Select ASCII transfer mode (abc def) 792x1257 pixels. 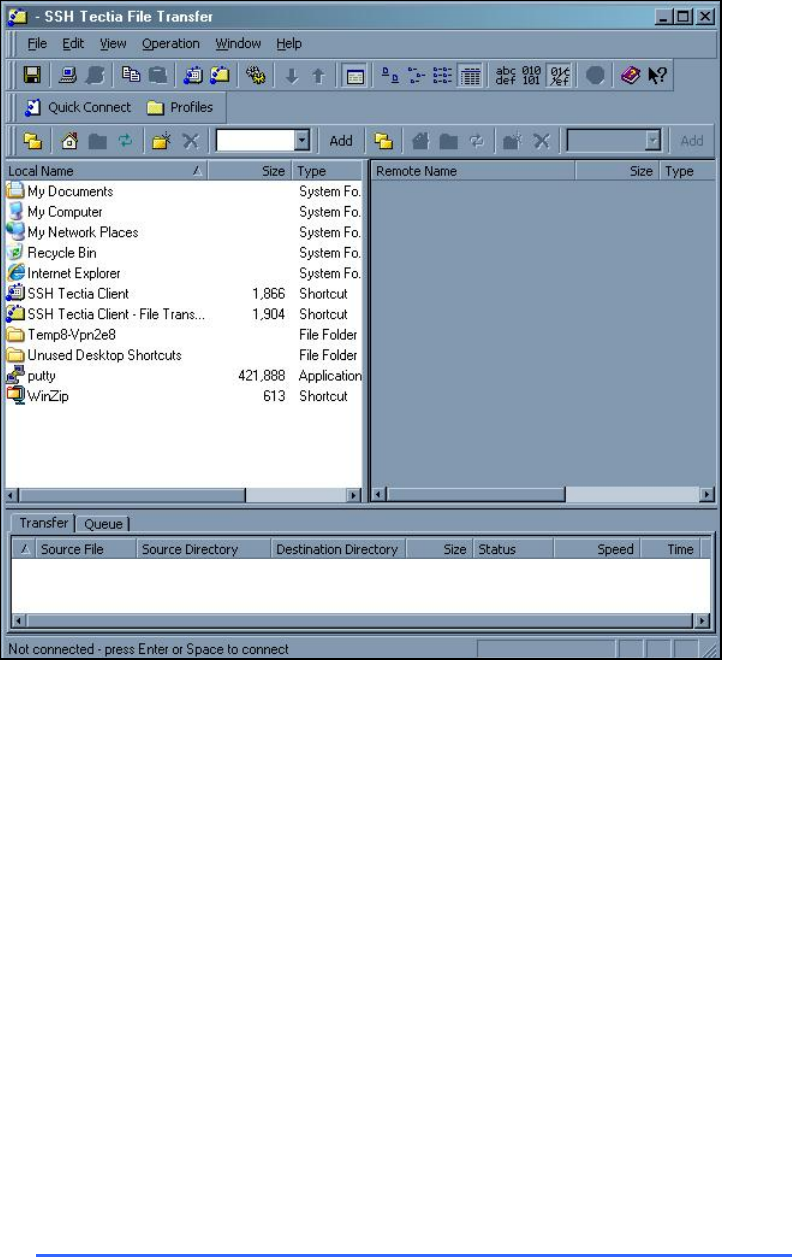click(x=508, y=75)
